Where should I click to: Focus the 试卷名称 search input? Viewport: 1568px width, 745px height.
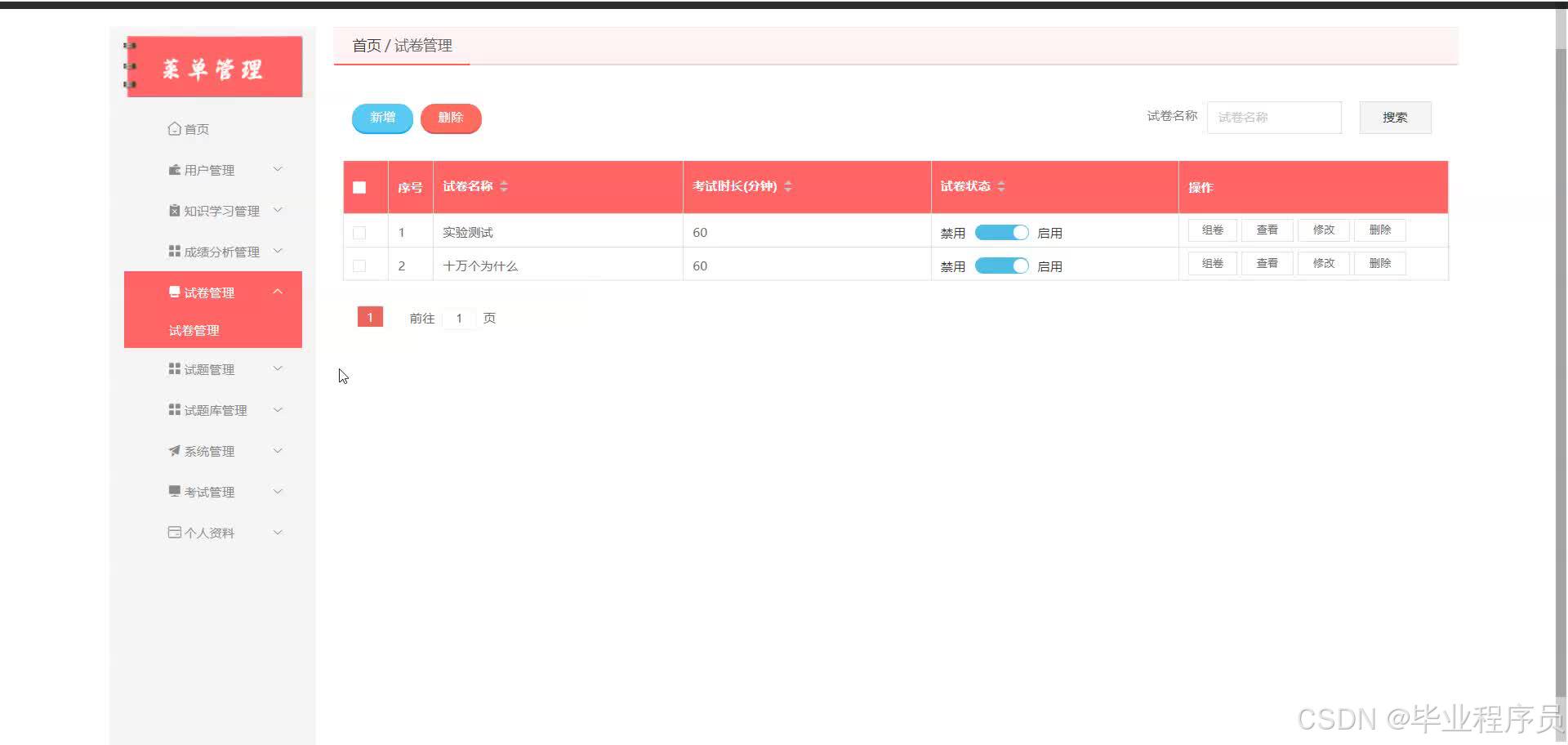(1274, 118)
